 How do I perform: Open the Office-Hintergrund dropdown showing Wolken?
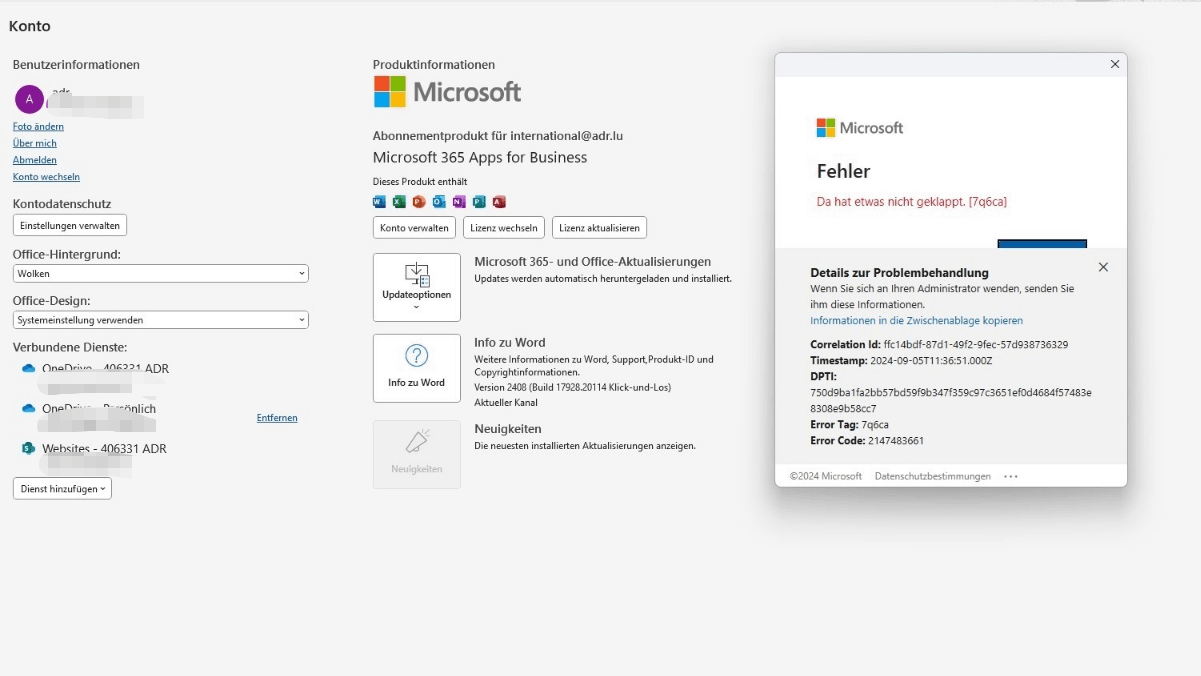click(161, 274)
